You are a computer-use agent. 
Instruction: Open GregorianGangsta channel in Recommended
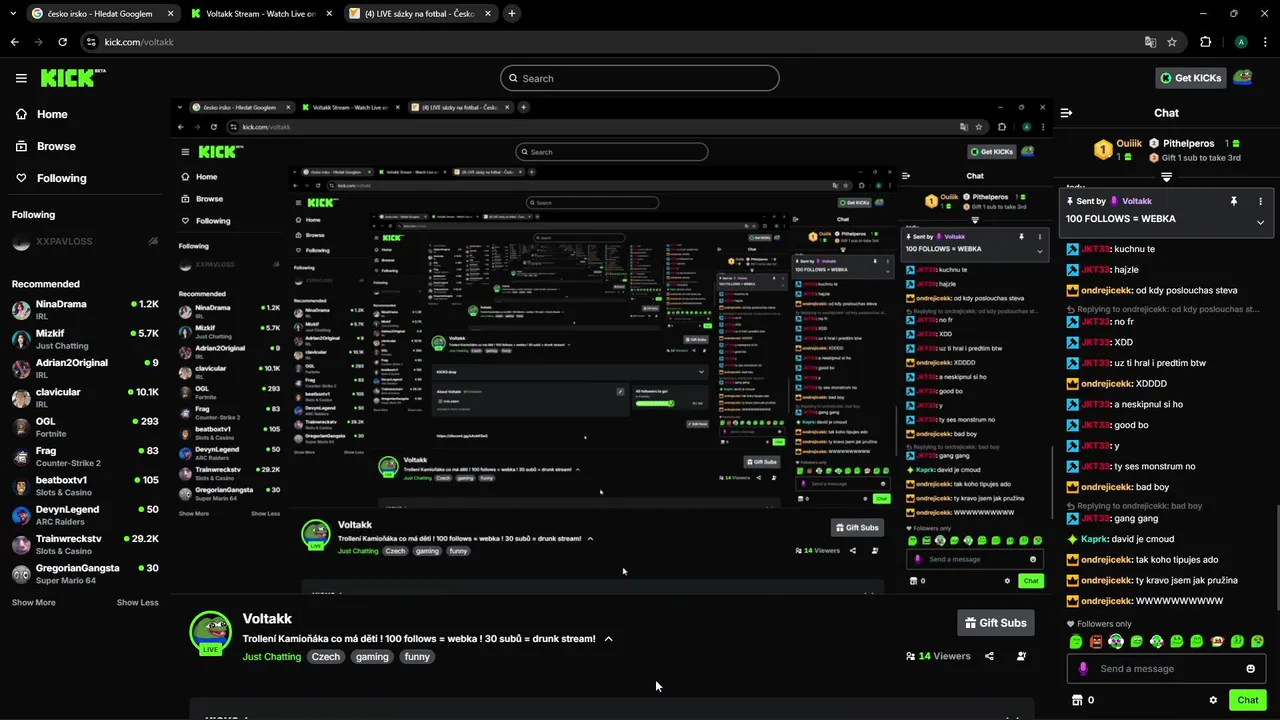click(85, 574)
